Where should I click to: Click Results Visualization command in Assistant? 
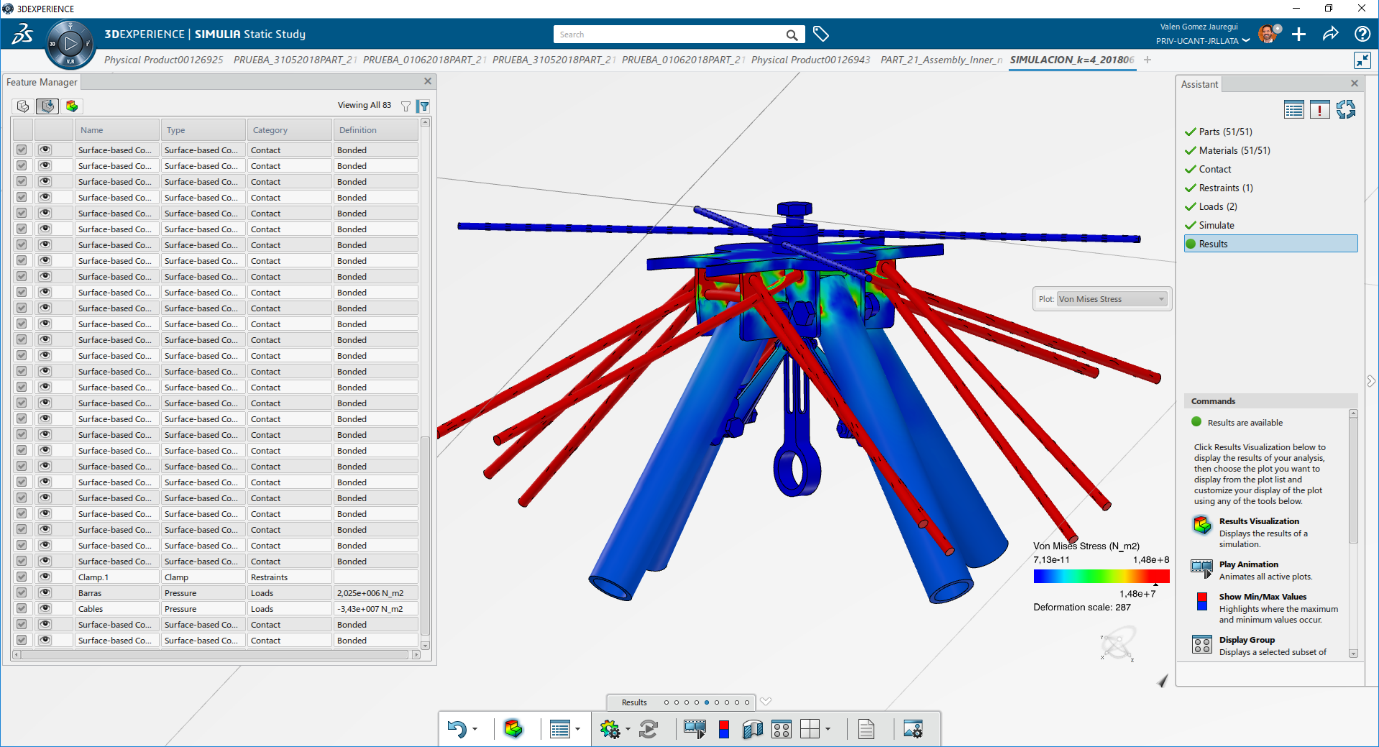[x=1259, y=521]
